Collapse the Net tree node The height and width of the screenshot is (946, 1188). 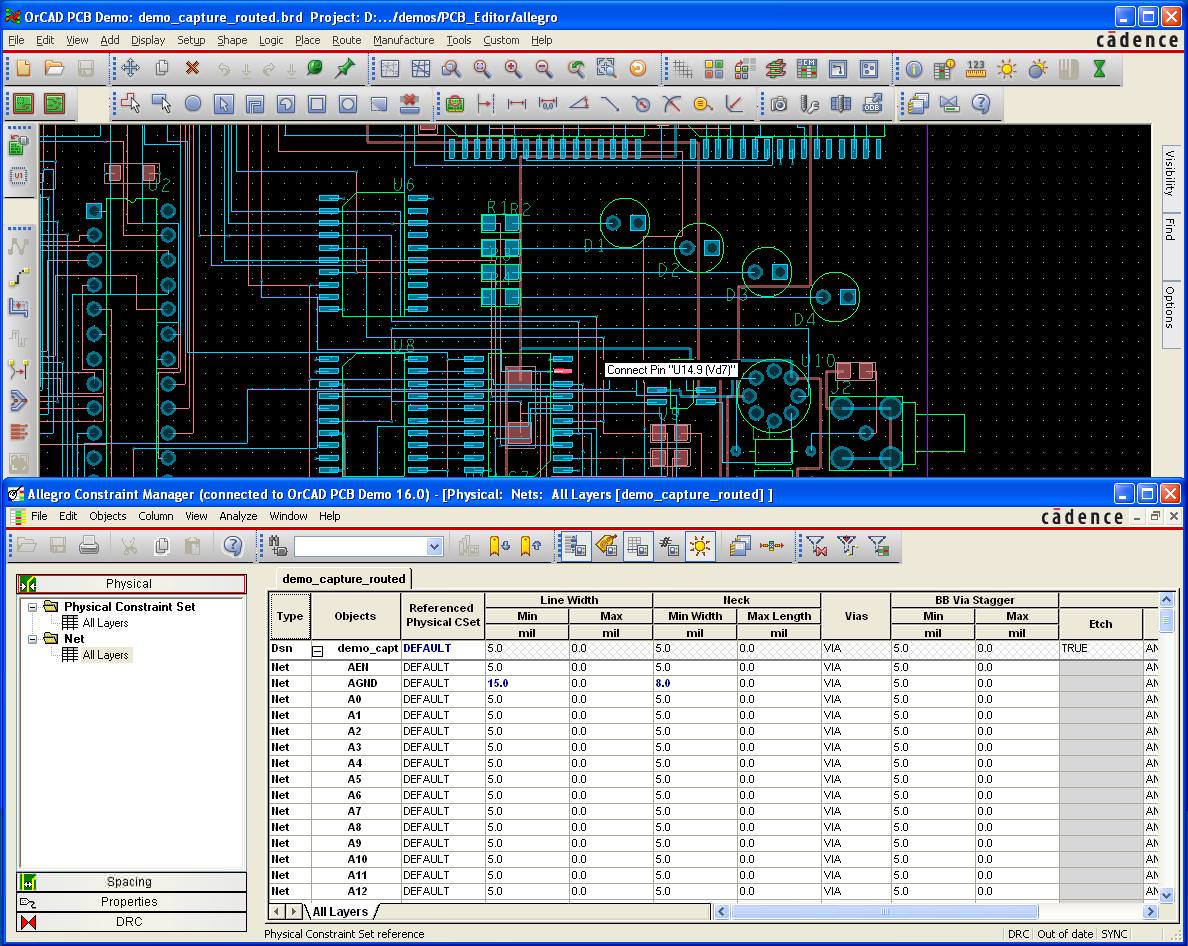pyautogui.click(x=33, y=638)
